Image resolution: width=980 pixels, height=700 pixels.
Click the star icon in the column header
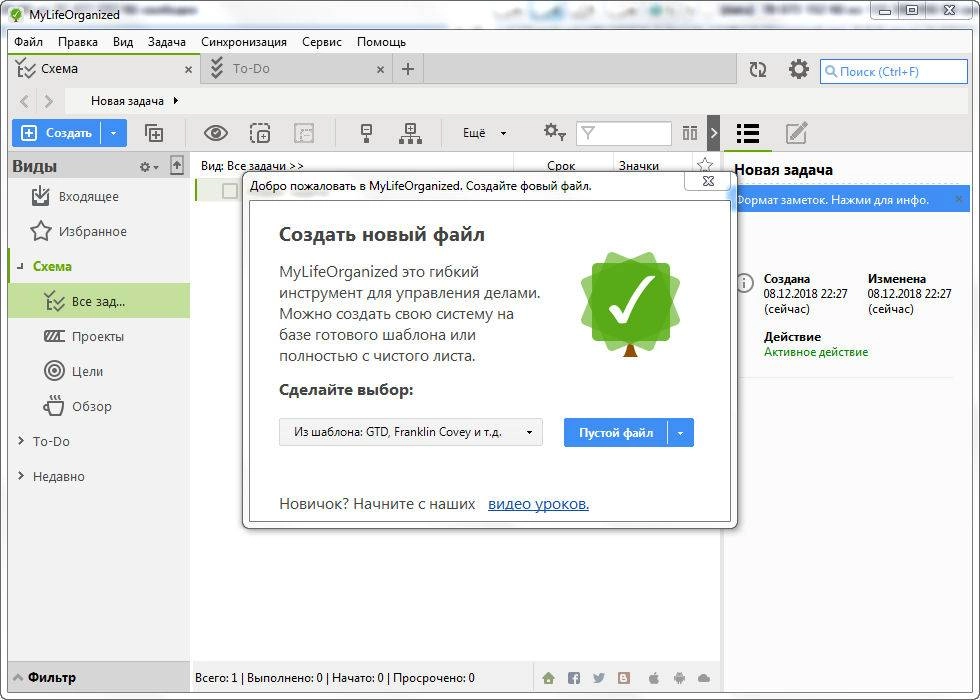pyautogui.click(x=705, y=166)
